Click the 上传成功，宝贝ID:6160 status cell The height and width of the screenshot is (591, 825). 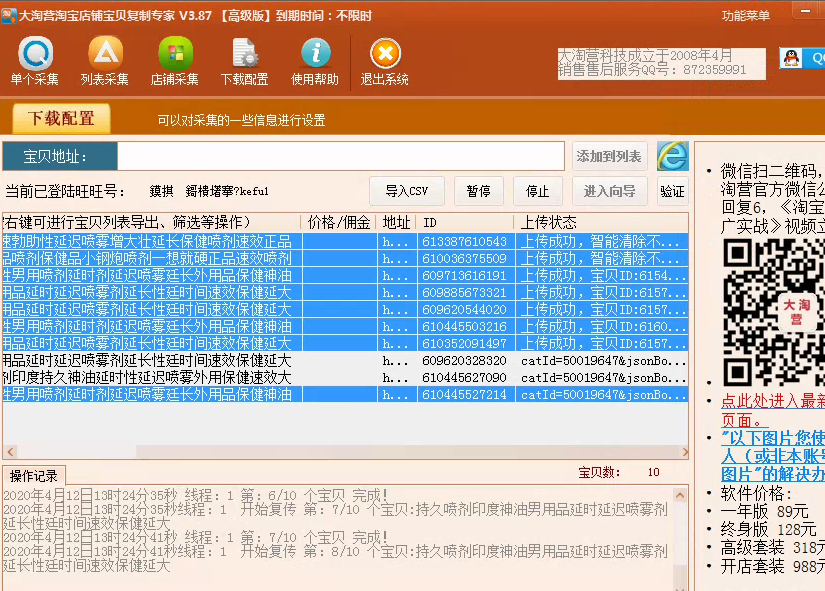(x=602, y=326)
